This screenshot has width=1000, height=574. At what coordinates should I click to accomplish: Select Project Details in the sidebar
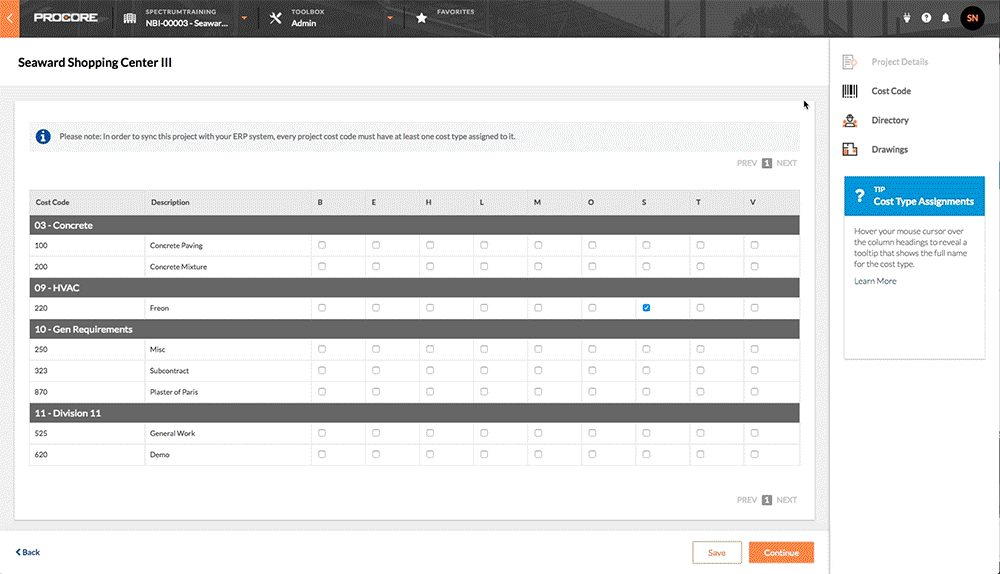click(x=899, y=62)
